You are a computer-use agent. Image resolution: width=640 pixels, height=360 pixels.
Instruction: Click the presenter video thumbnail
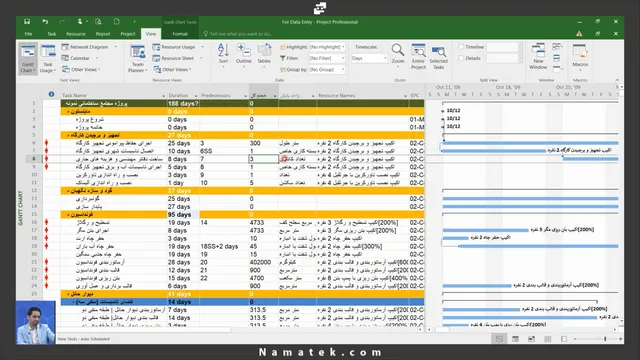point(36,322)
